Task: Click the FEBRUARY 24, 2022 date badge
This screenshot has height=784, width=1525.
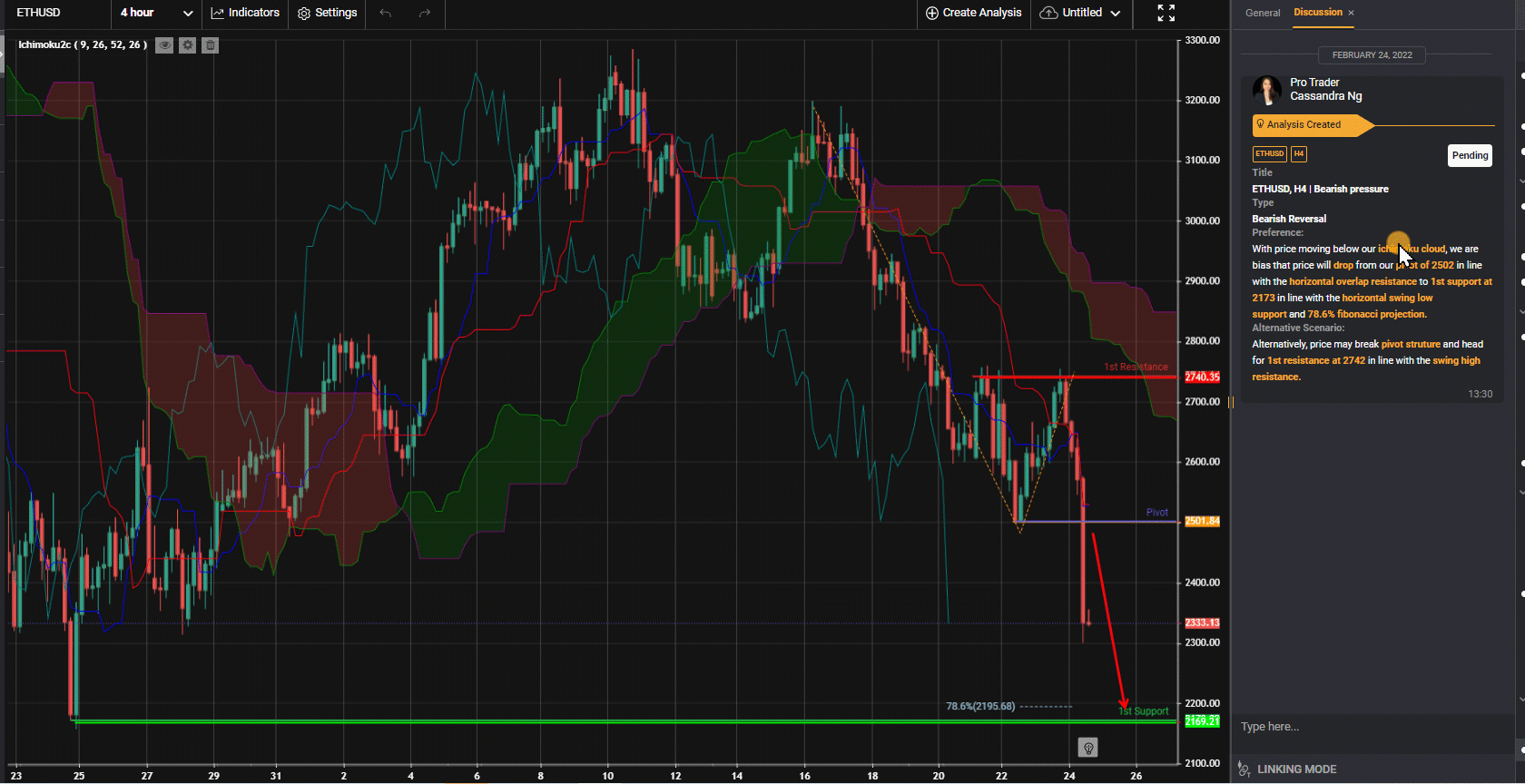Action: [x=1372, y=55]
